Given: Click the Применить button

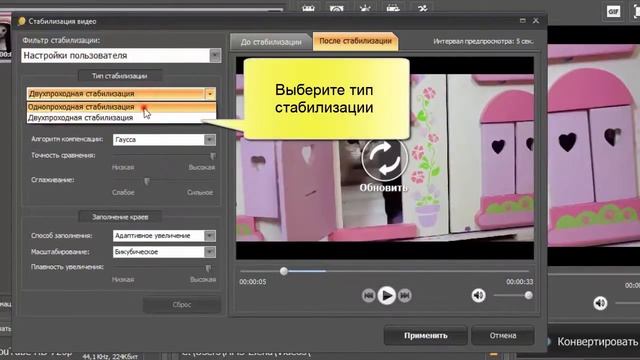Looking at the screenshot, I should point(426,336).
